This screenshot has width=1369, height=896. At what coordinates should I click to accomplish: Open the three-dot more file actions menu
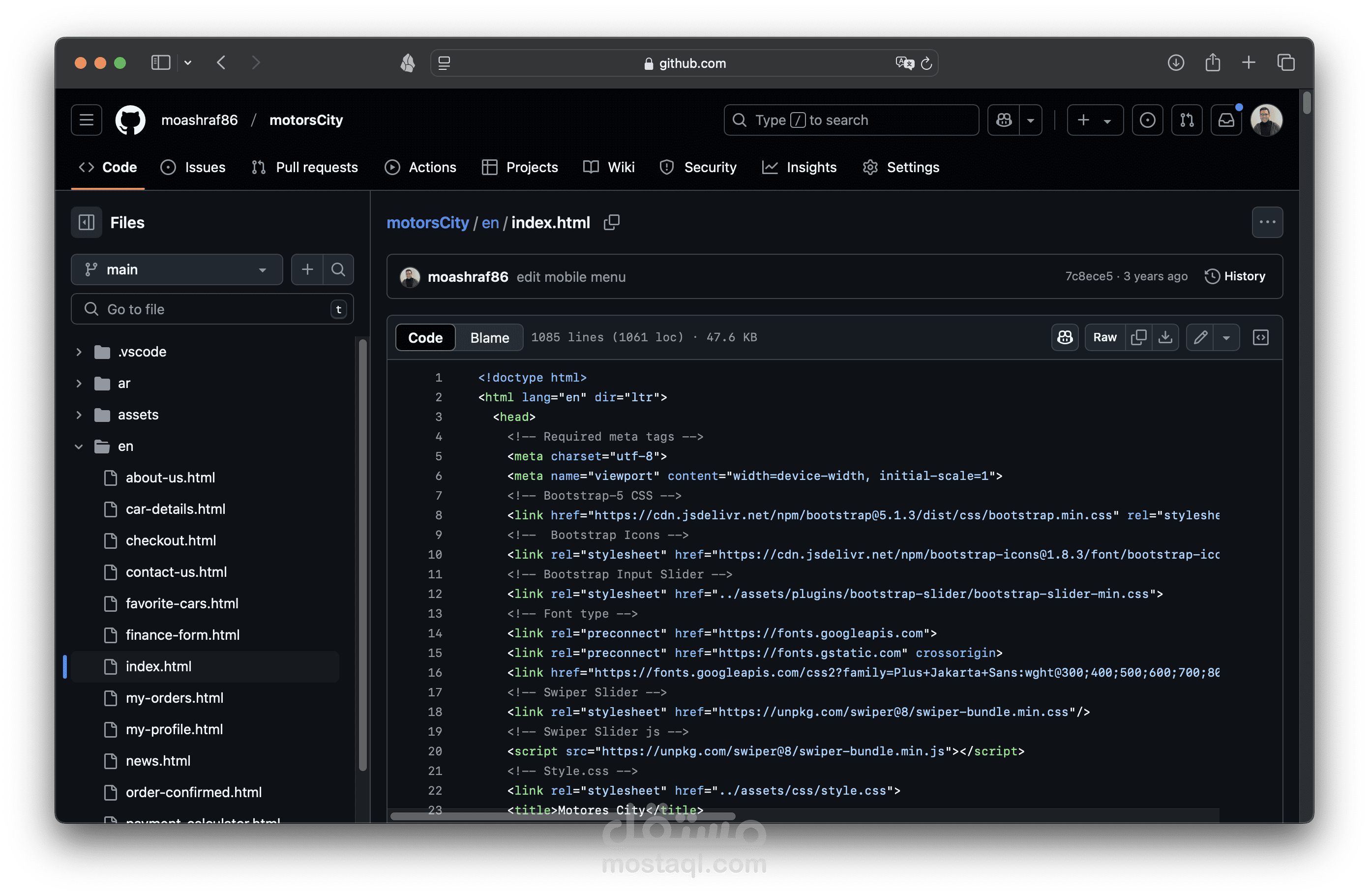pyautogui.click(x=1267, y=223)
